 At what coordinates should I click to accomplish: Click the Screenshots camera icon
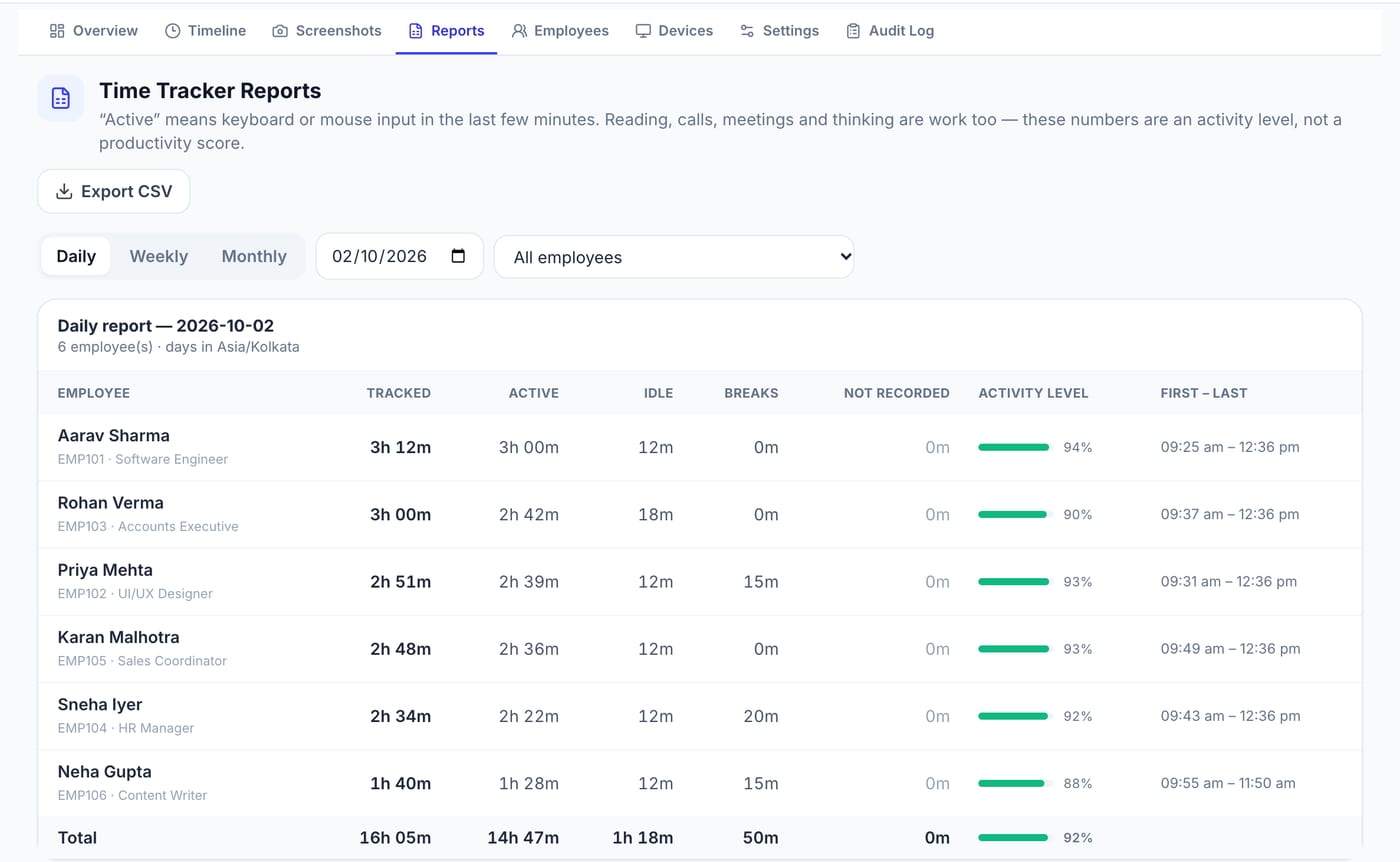pos(280,31)
